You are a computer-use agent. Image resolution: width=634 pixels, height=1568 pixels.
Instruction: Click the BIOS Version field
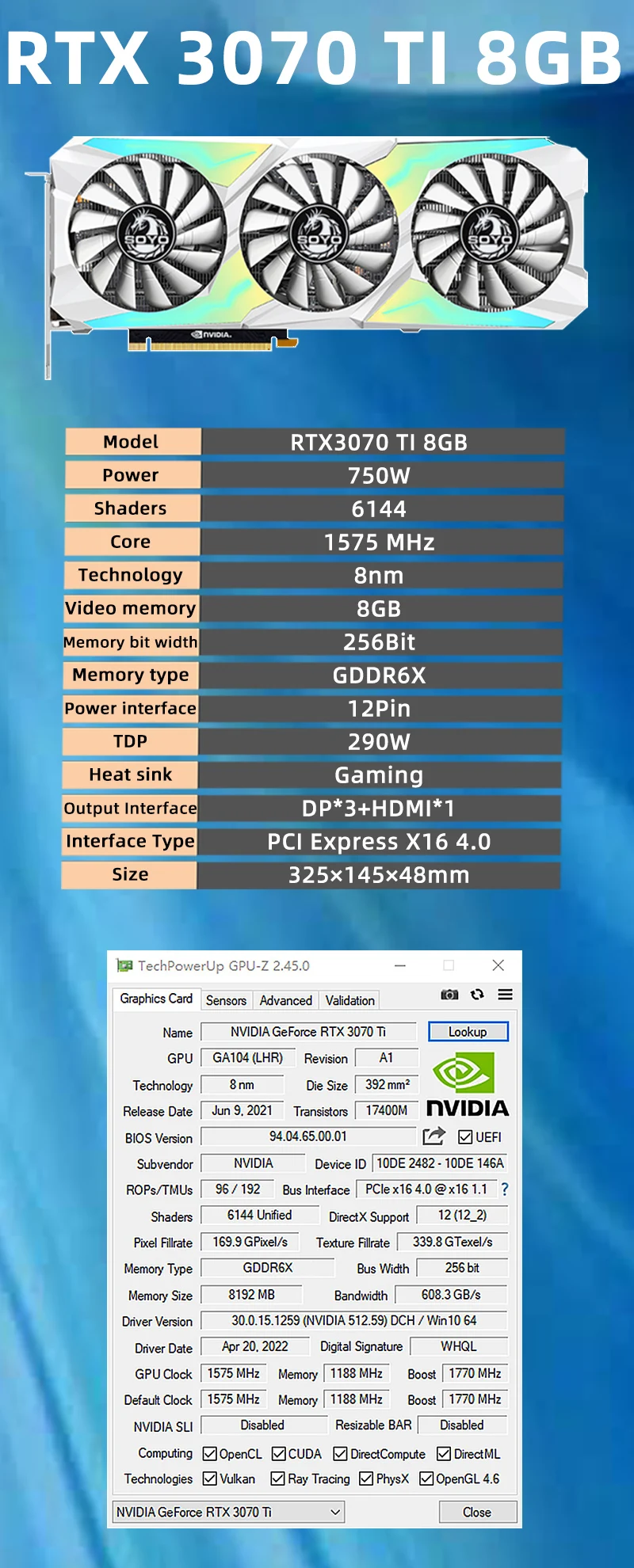308,1136
